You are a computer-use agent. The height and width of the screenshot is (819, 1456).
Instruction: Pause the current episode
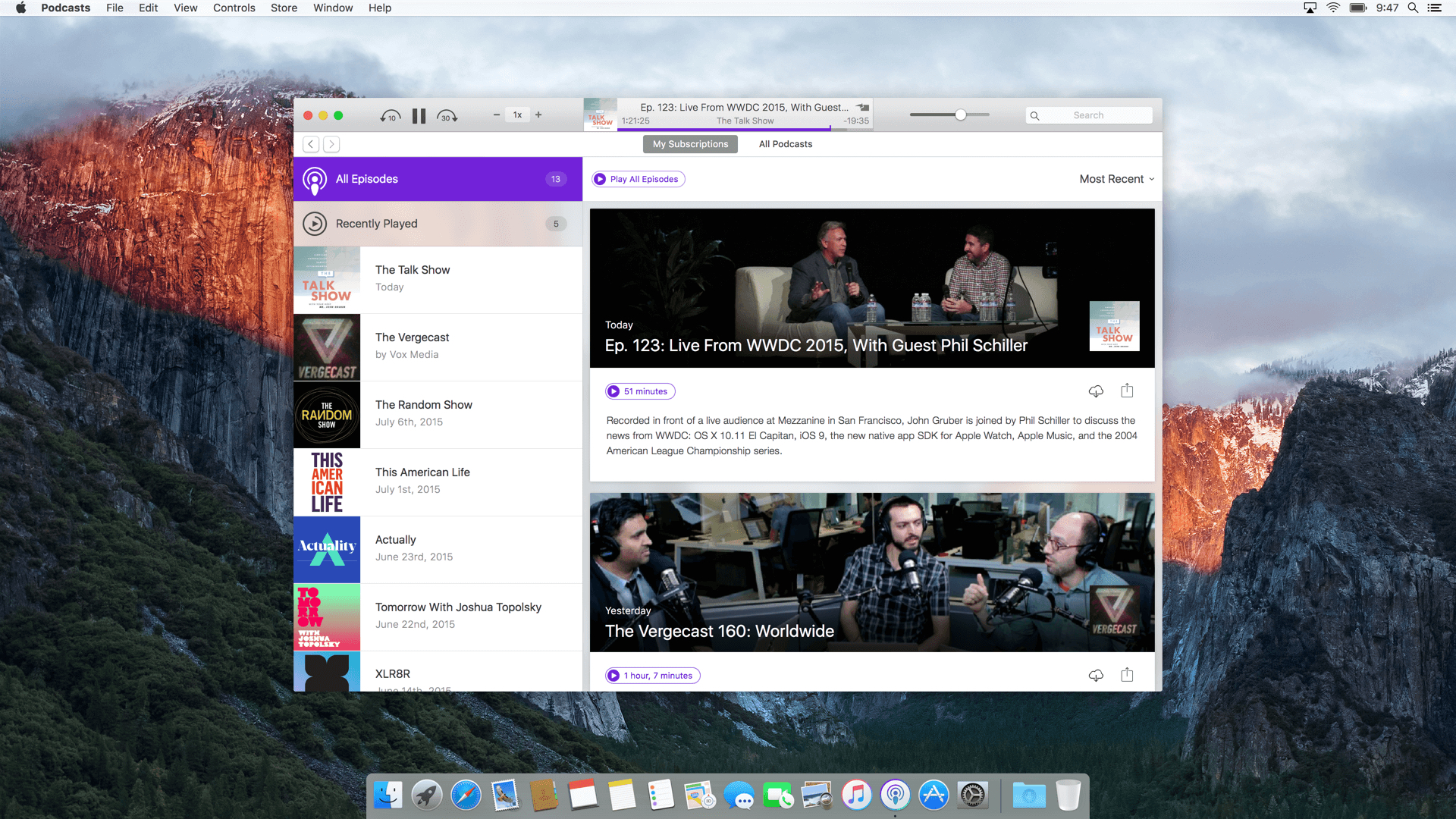tap(419, 116)
